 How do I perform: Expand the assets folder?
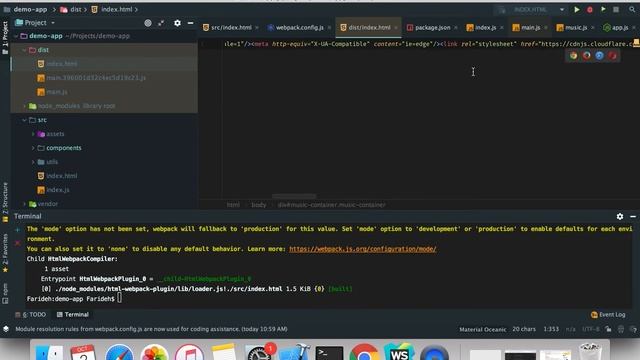pos(33,134)
